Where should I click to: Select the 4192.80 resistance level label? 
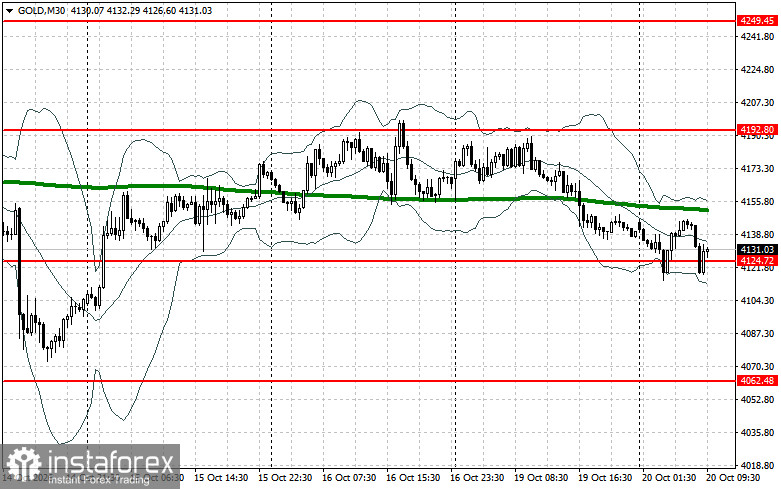[757, 130]
